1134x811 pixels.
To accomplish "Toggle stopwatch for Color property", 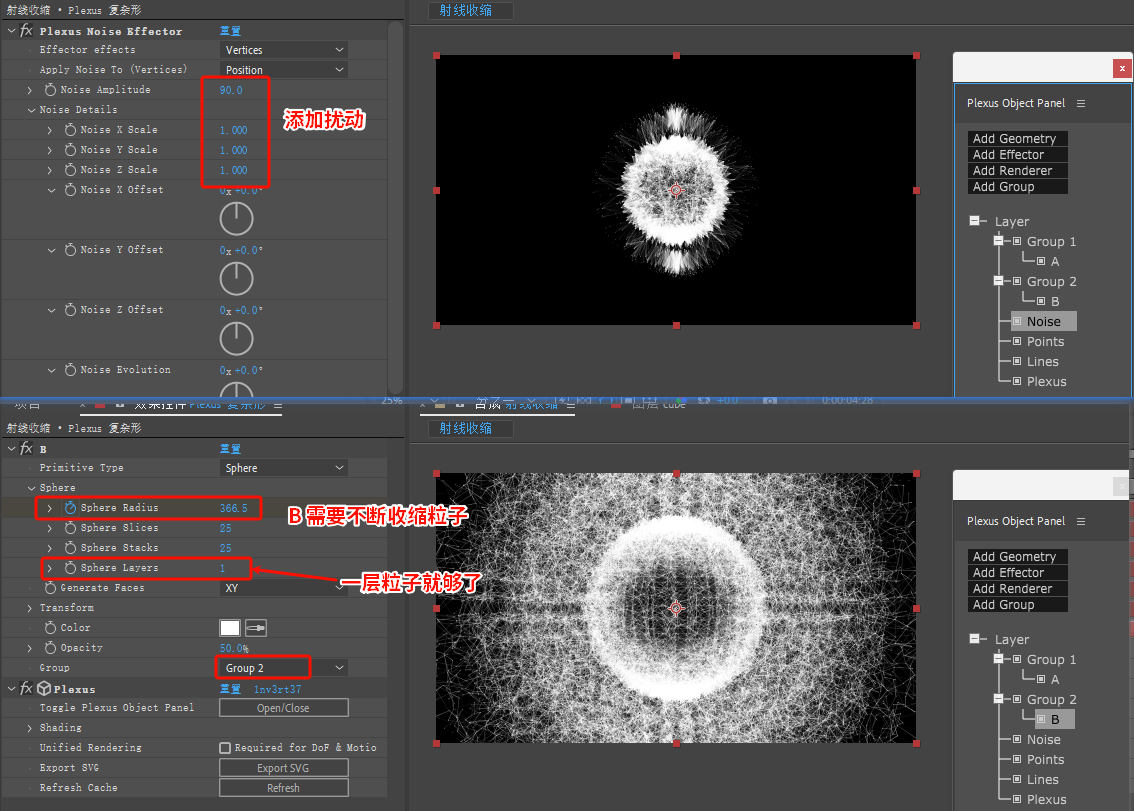I will (x=51, y=628).
